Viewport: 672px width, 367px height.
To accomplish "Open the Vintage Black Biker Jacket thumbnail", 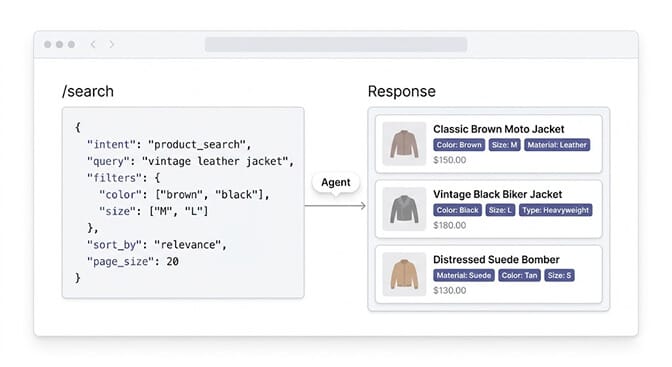I will pyautogui.click(x=404, y=209).
